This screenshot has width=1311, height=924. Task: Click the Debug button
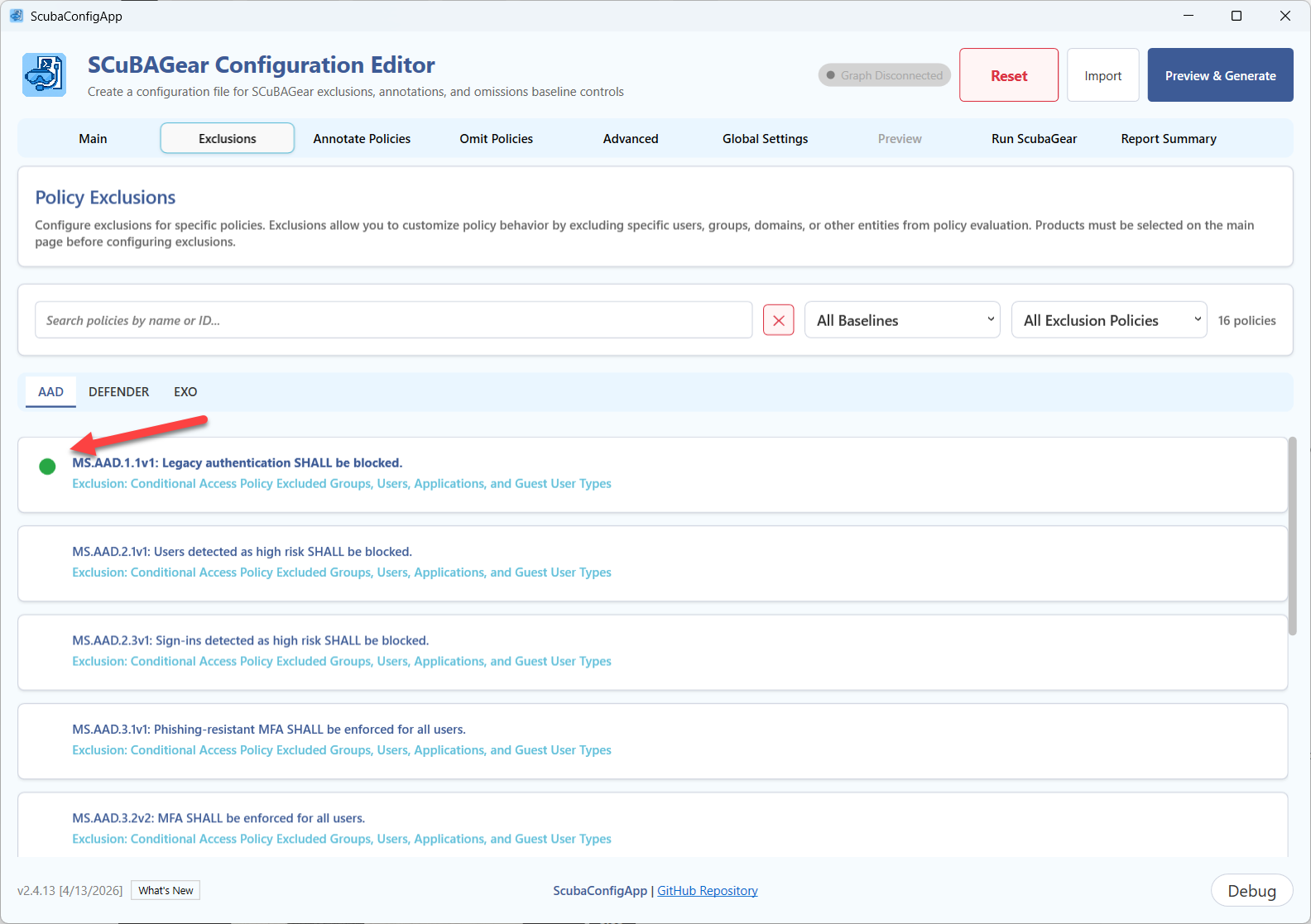pyautogui.click(x=1252, y=891)
